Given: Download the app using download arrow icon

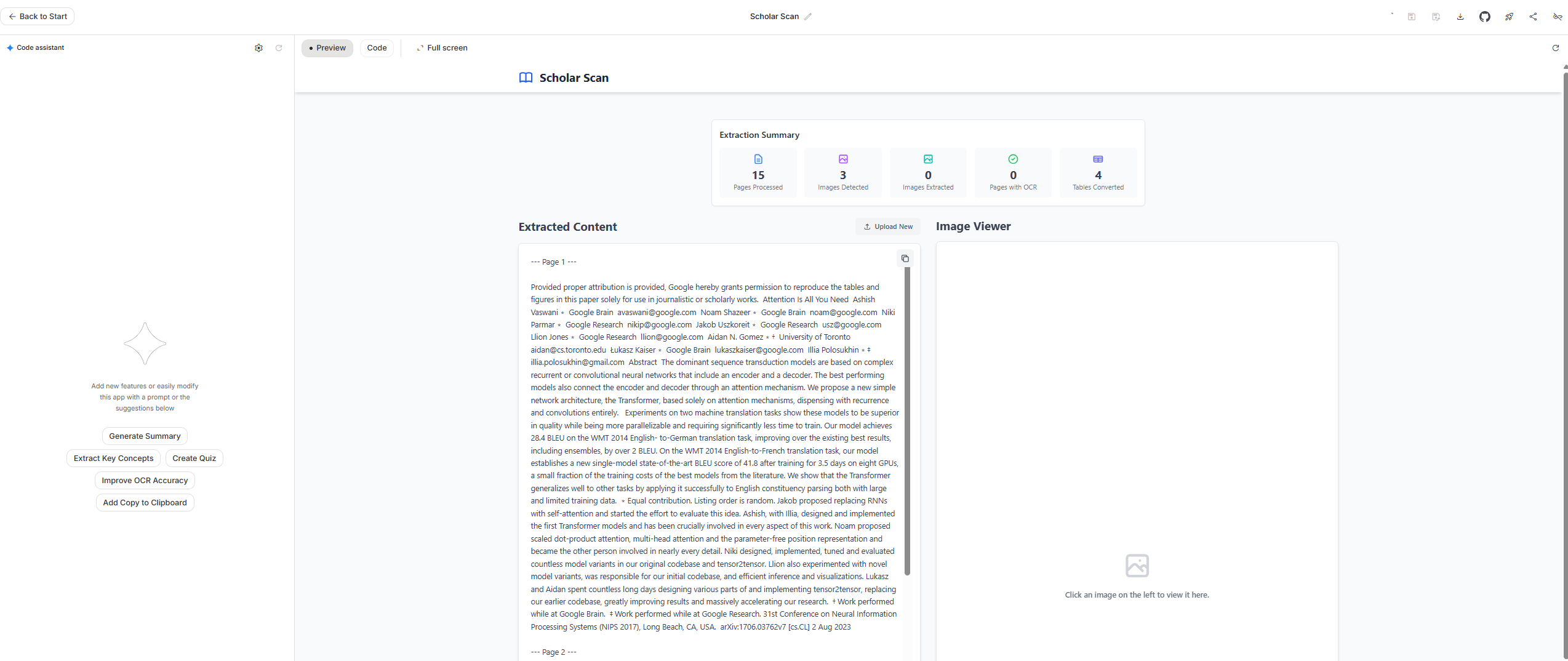Looking at the screenshot, I should (x=1460, y=17).
